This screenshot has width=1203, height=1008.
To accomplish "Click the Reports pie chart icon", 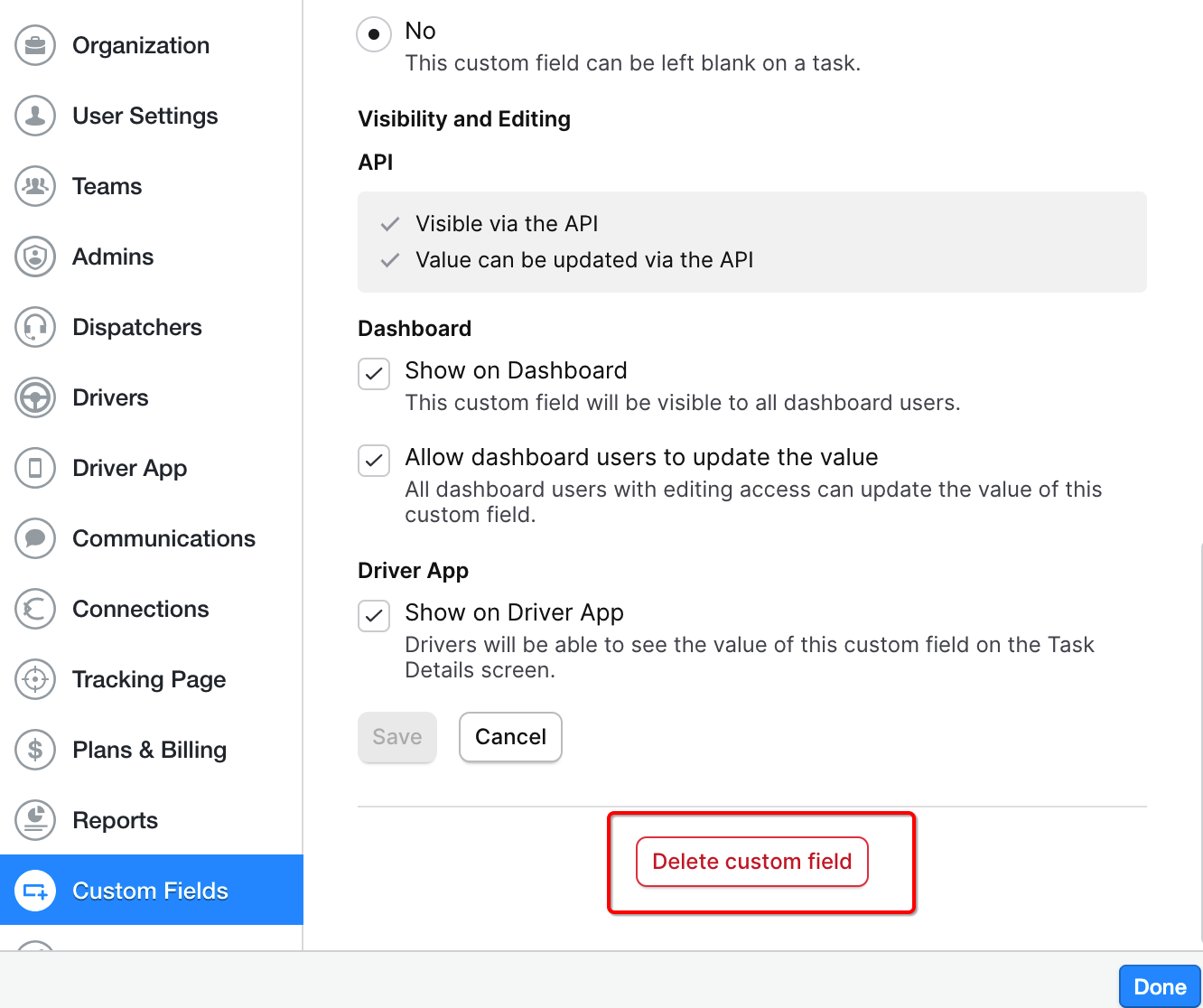I will 35,820.
